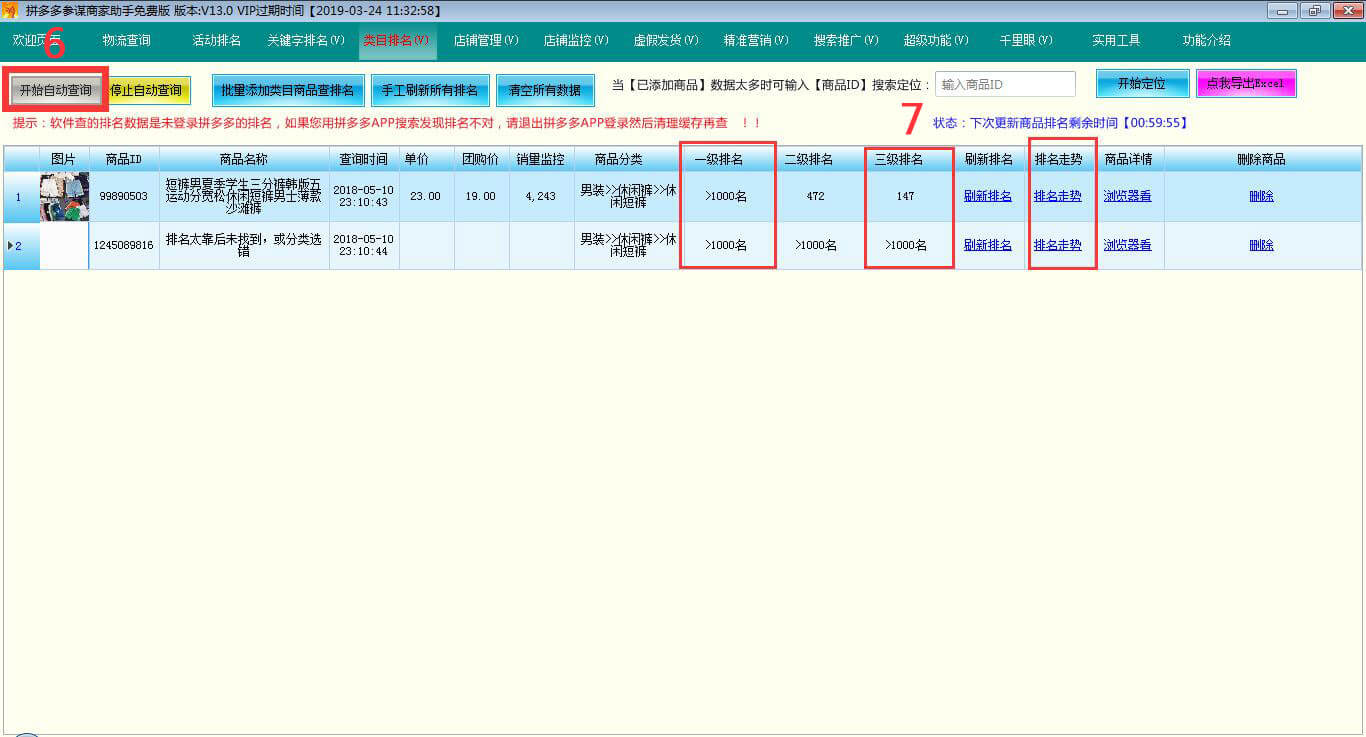Viewport: 1366px width, 737px height.
Task: Click query time cell 2018-05-10 23:10:44
Action: click(x=364, y=245)
